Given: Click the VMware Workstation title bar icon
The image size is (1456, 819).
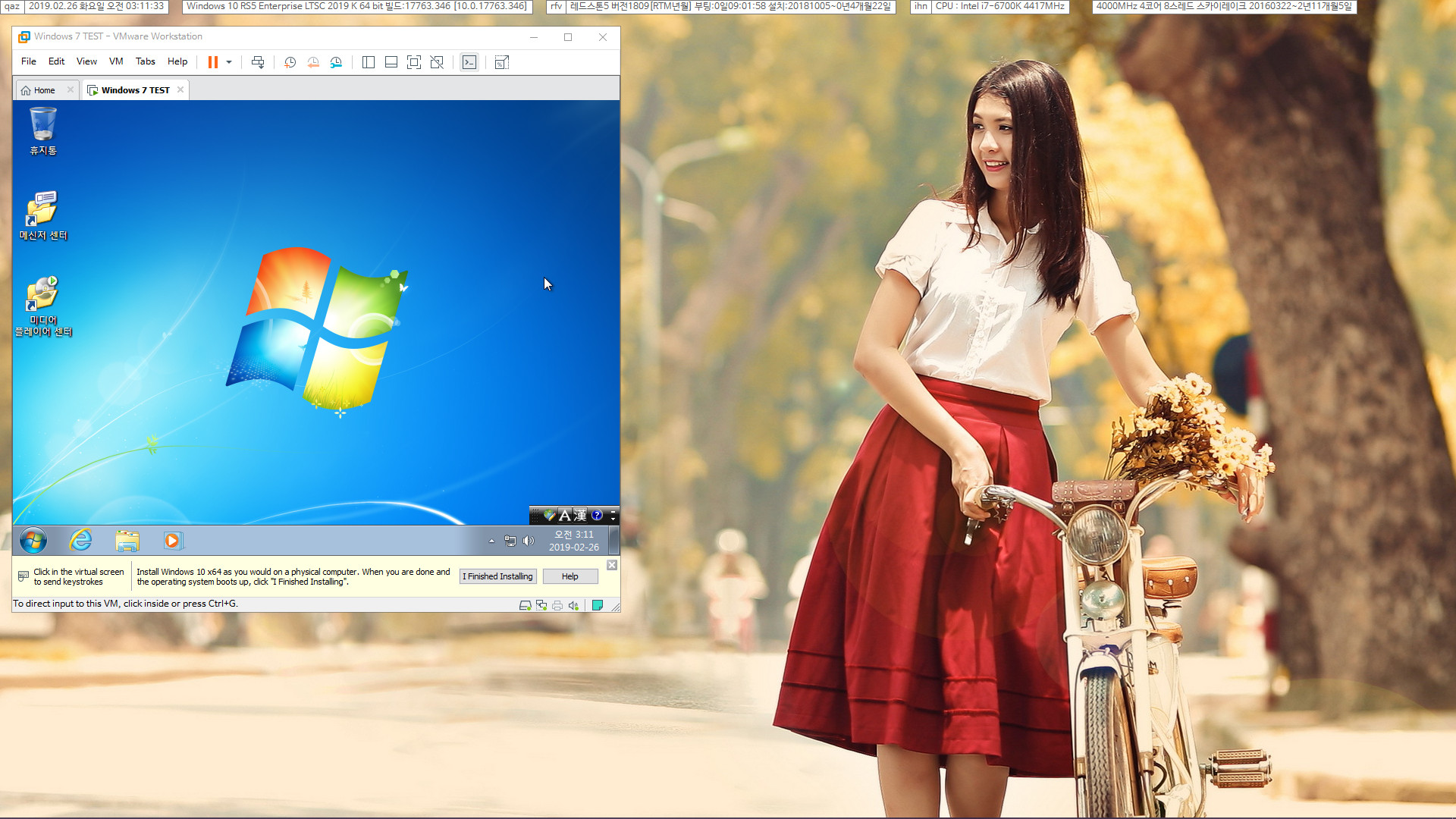Looking at the screenshot, I should tap(24, 36).
